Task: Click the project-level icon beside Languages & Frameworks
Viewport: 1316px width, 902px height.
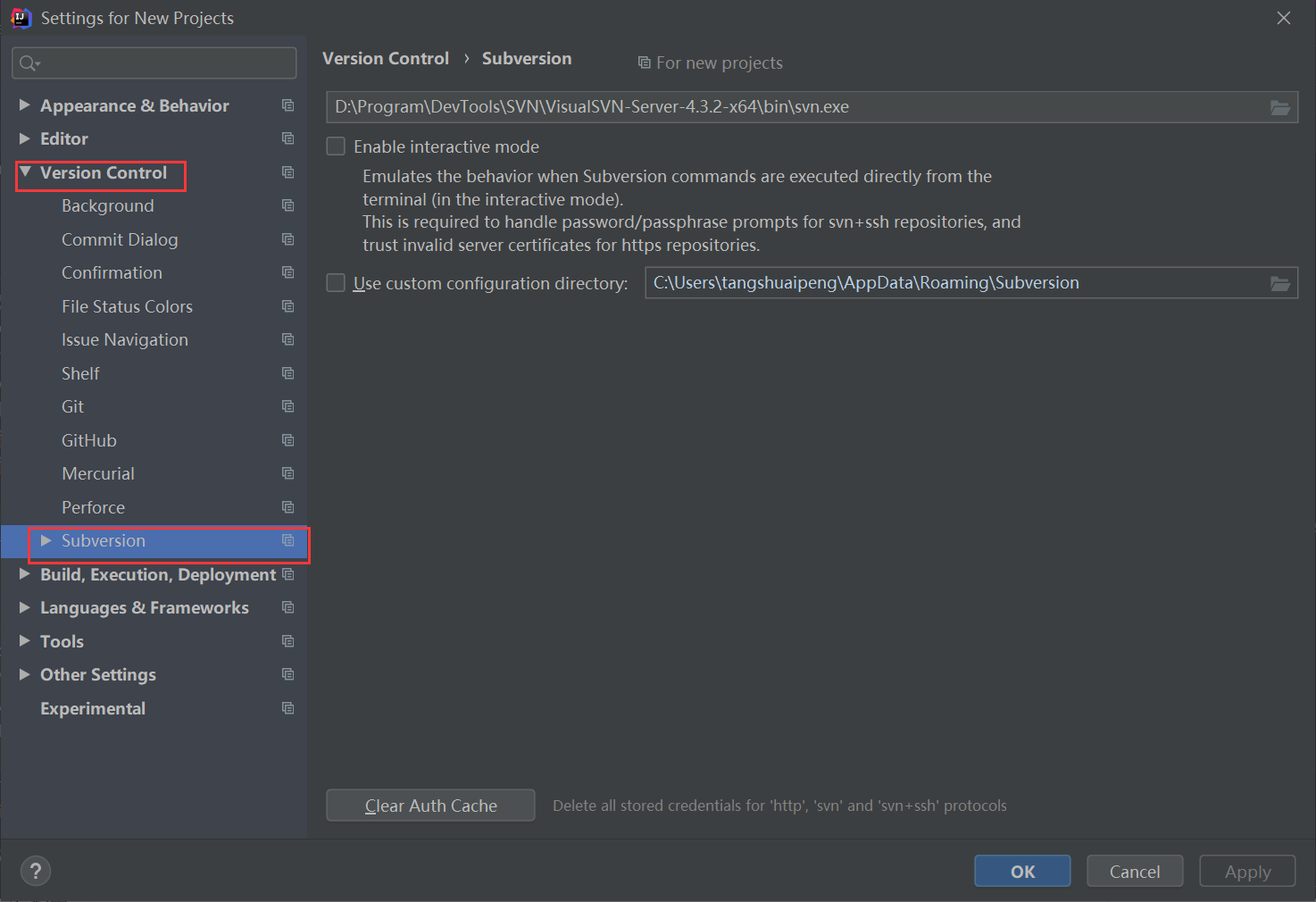Action: coord(287,607)
